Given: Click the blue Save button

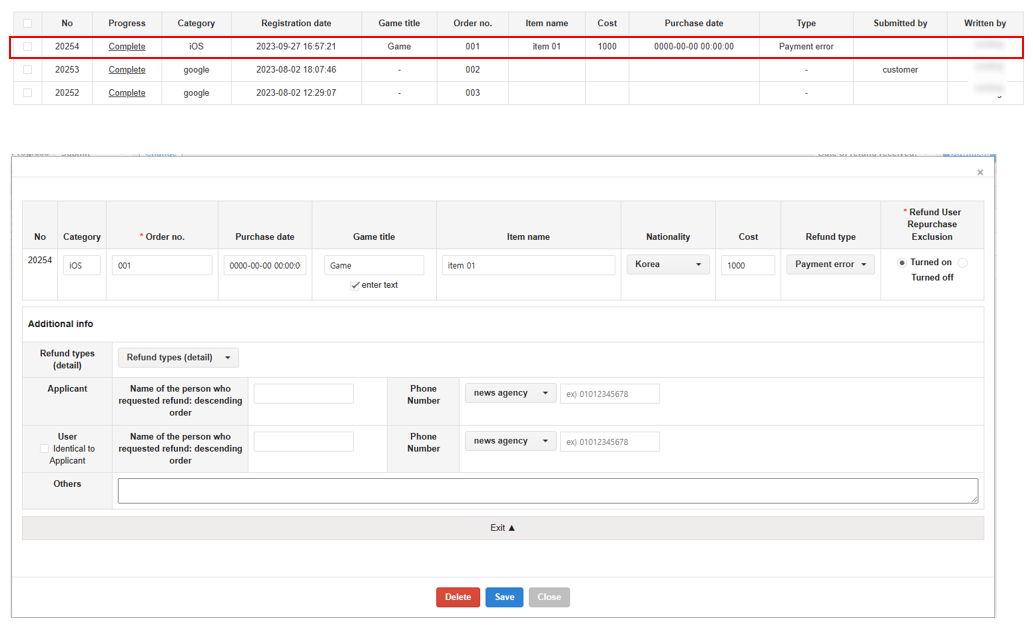Looking at the screenshot, I should click(x=504, y=597).
